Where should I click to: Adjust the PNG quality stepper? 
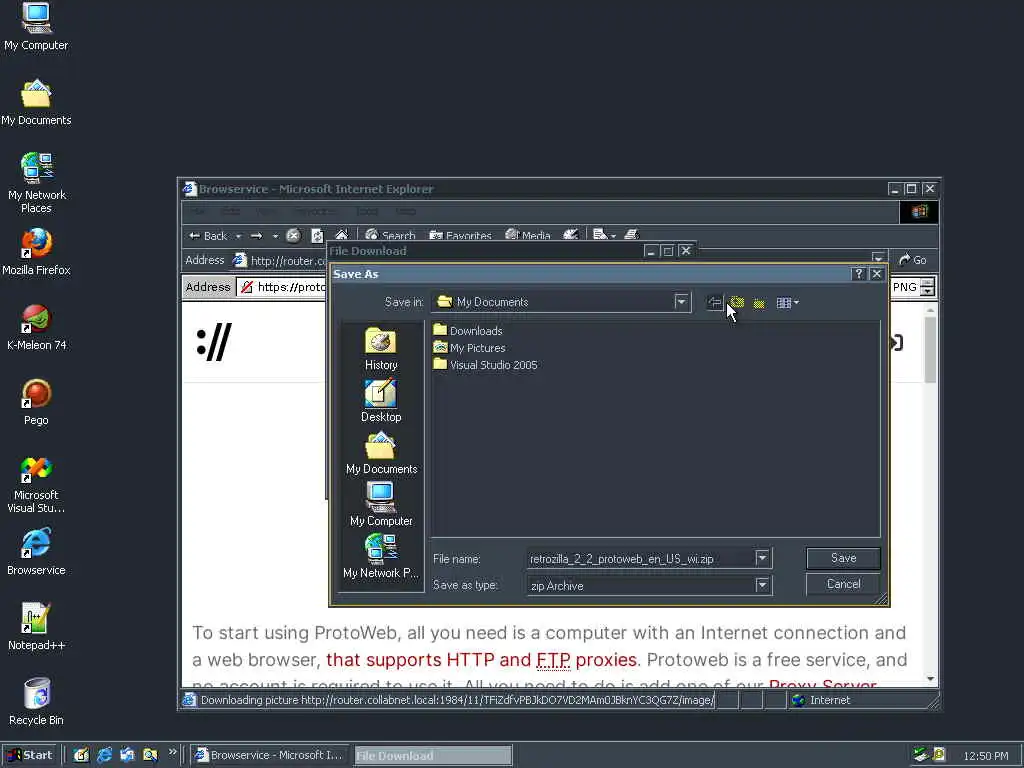(927, 287)
